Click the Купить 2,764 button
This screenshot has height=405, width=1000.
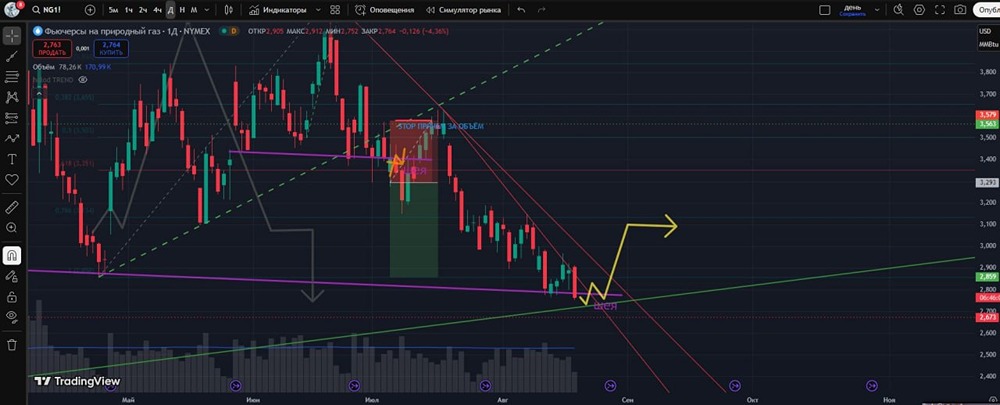(x=110, y=48)
